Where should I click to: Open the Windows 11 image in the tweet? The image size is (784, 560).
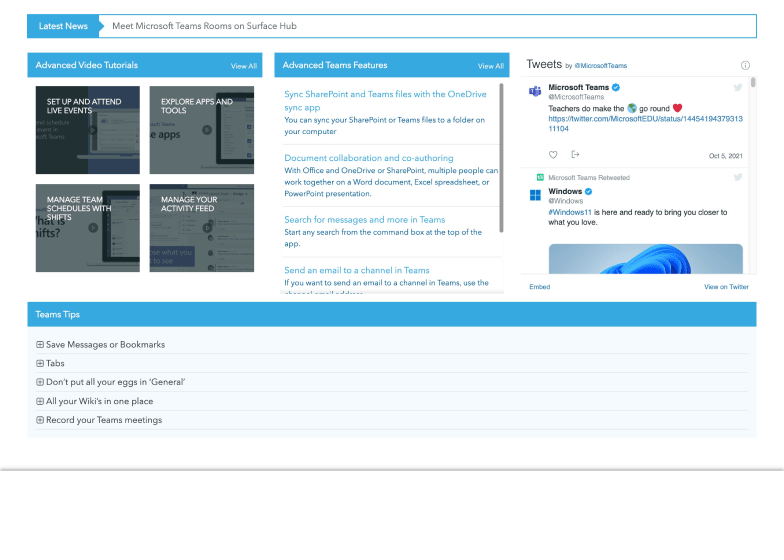pos(646,258)
